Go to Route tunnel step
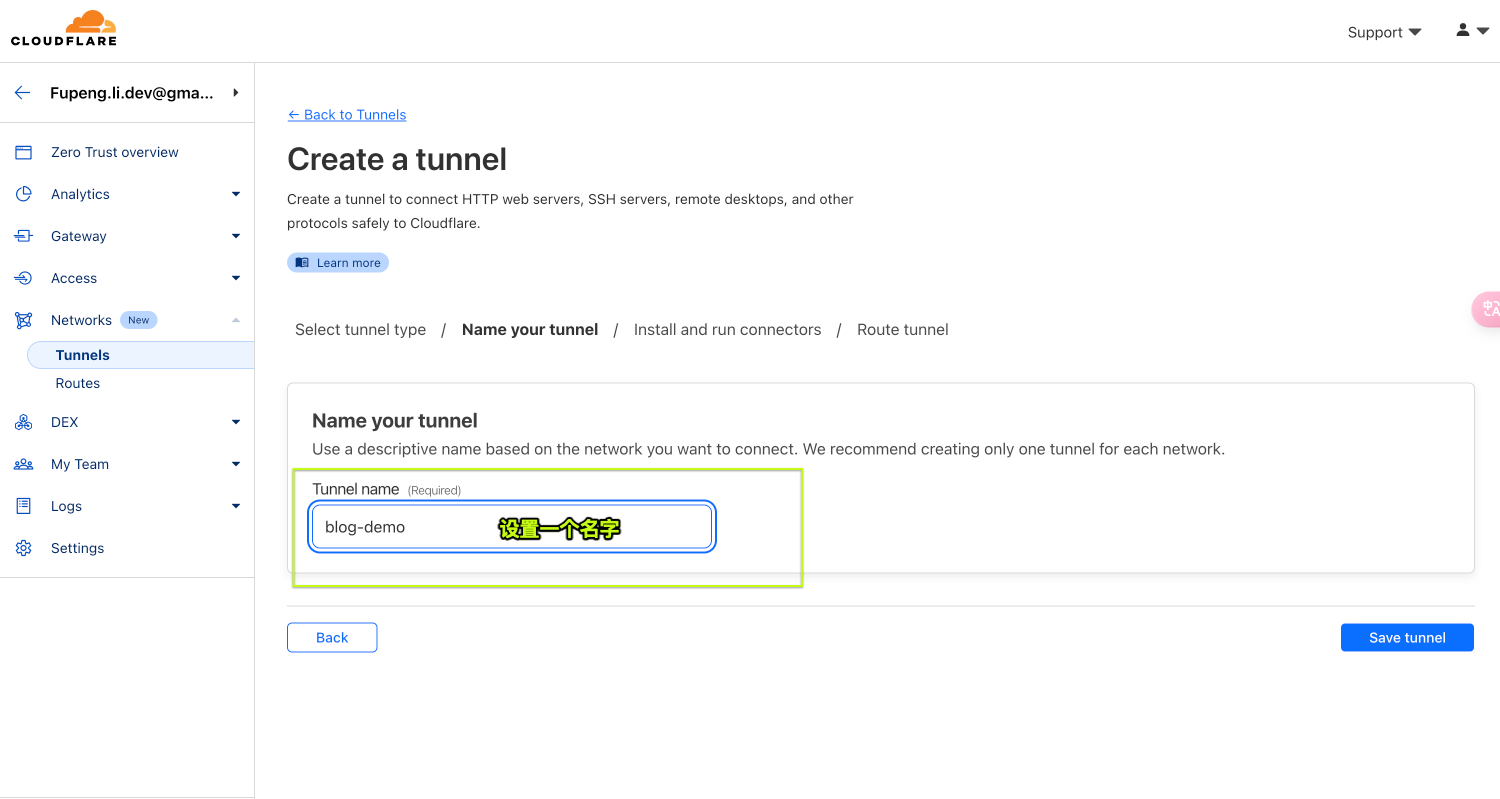 pos(902,330)
